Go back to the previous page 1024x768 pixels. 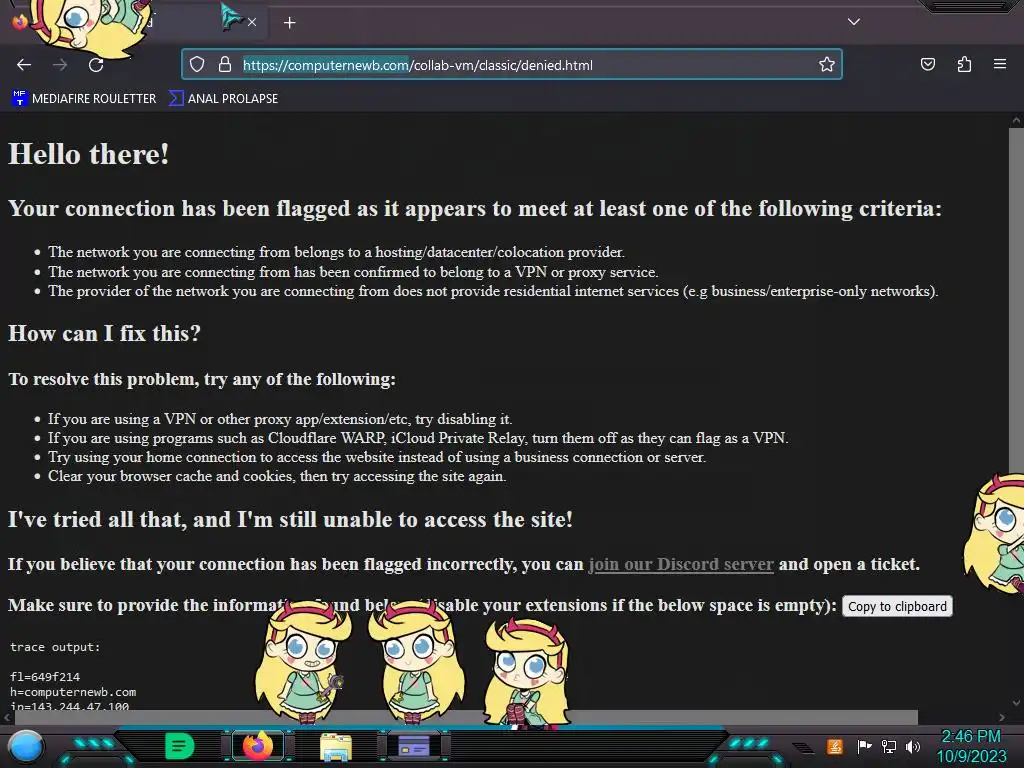click(x=24, y=65)
